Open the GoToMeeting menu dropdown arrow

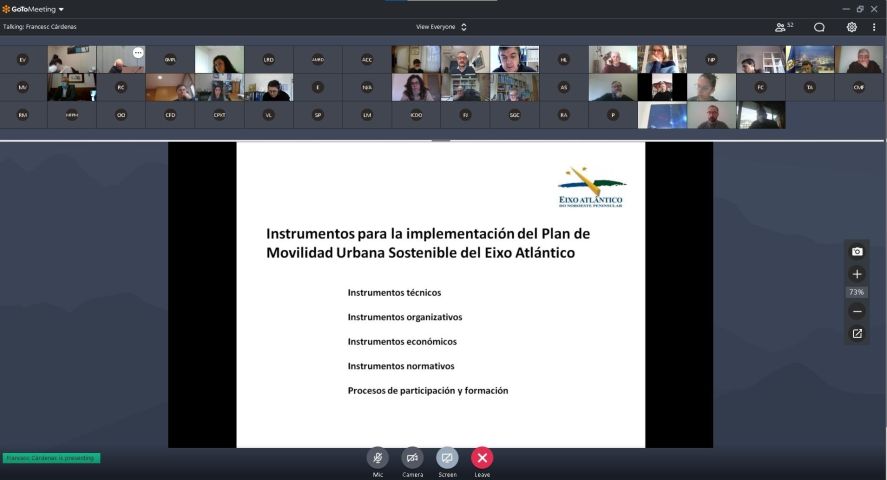click(61, 9)
